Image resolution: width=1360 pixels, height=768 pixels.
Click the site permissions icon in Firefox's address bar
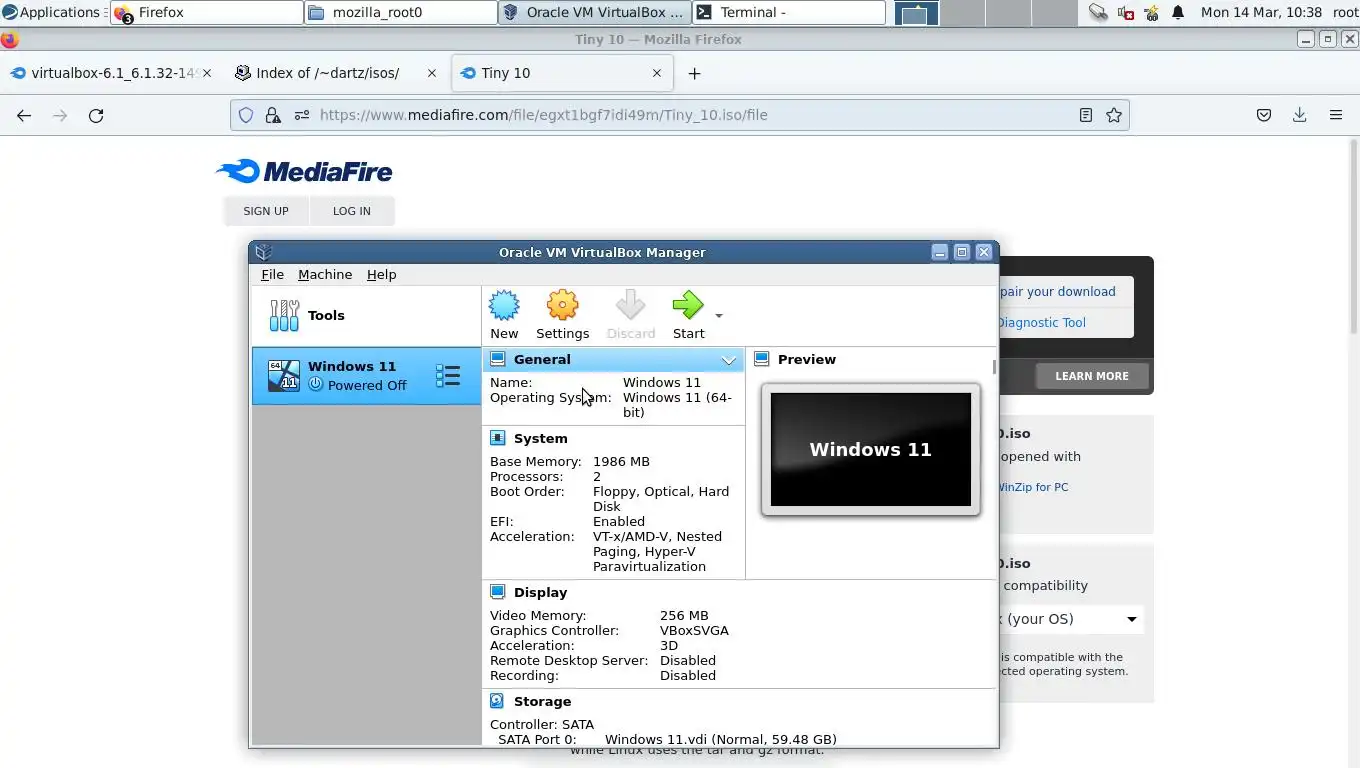pyautogui.click(x=301, y=115)
